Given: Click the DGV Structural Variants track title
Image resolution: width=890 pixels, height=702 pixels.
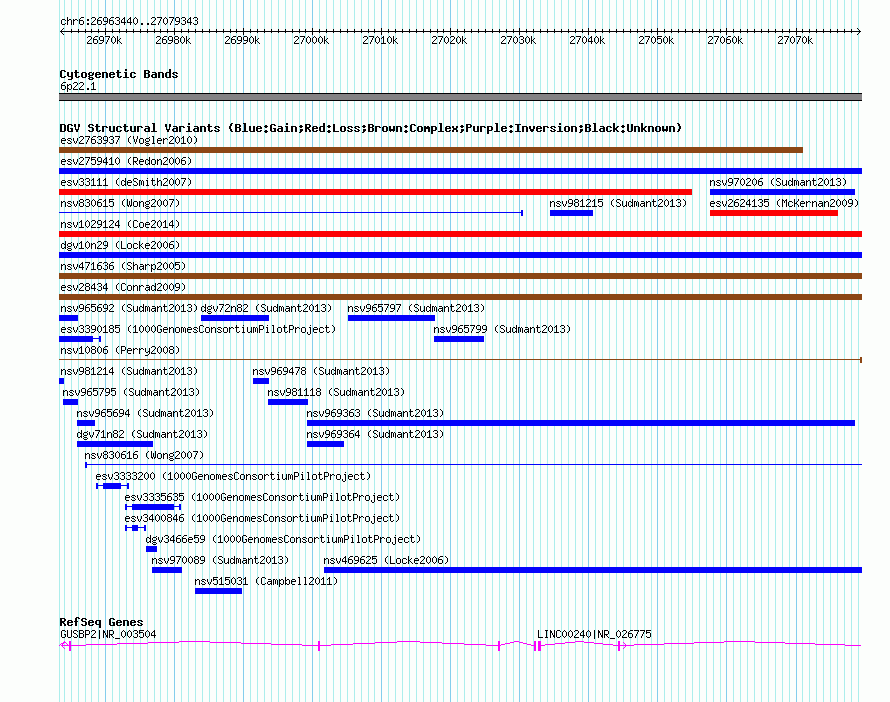Looking at the screenshot, I should [x=371, y=128].
